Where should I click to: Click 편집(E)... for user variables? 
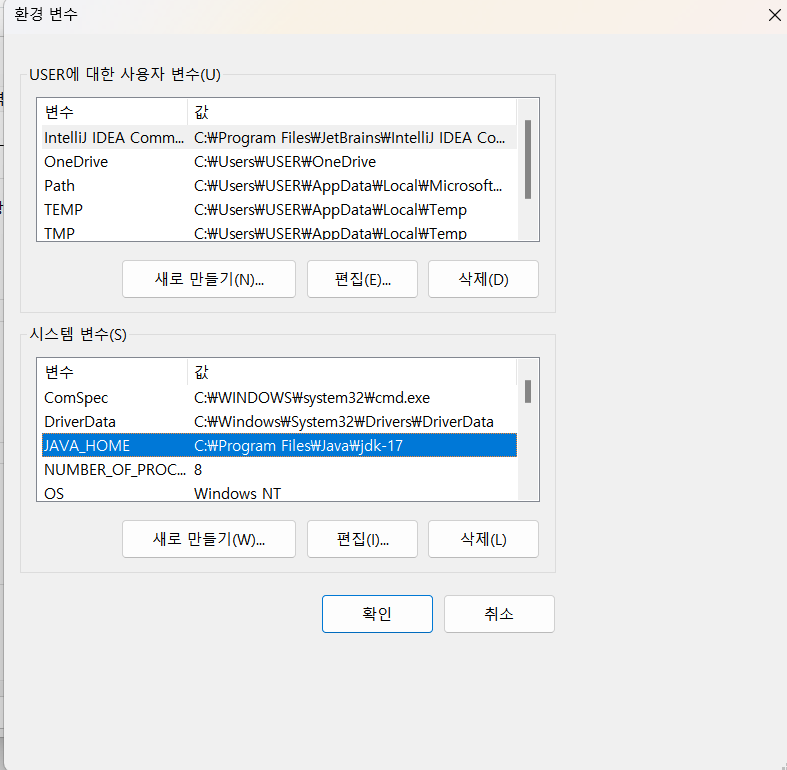(x=362, y=279)
